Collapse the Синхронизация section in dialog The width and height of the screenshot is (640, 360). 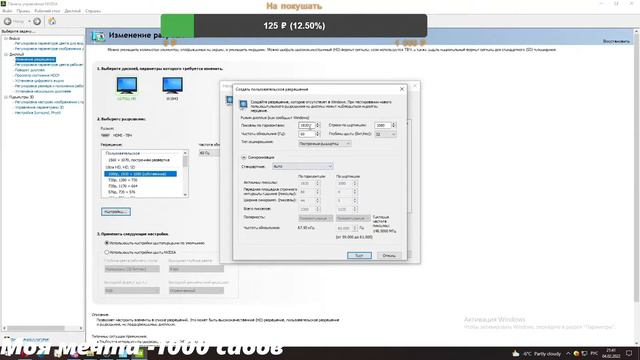click(244, 157)
